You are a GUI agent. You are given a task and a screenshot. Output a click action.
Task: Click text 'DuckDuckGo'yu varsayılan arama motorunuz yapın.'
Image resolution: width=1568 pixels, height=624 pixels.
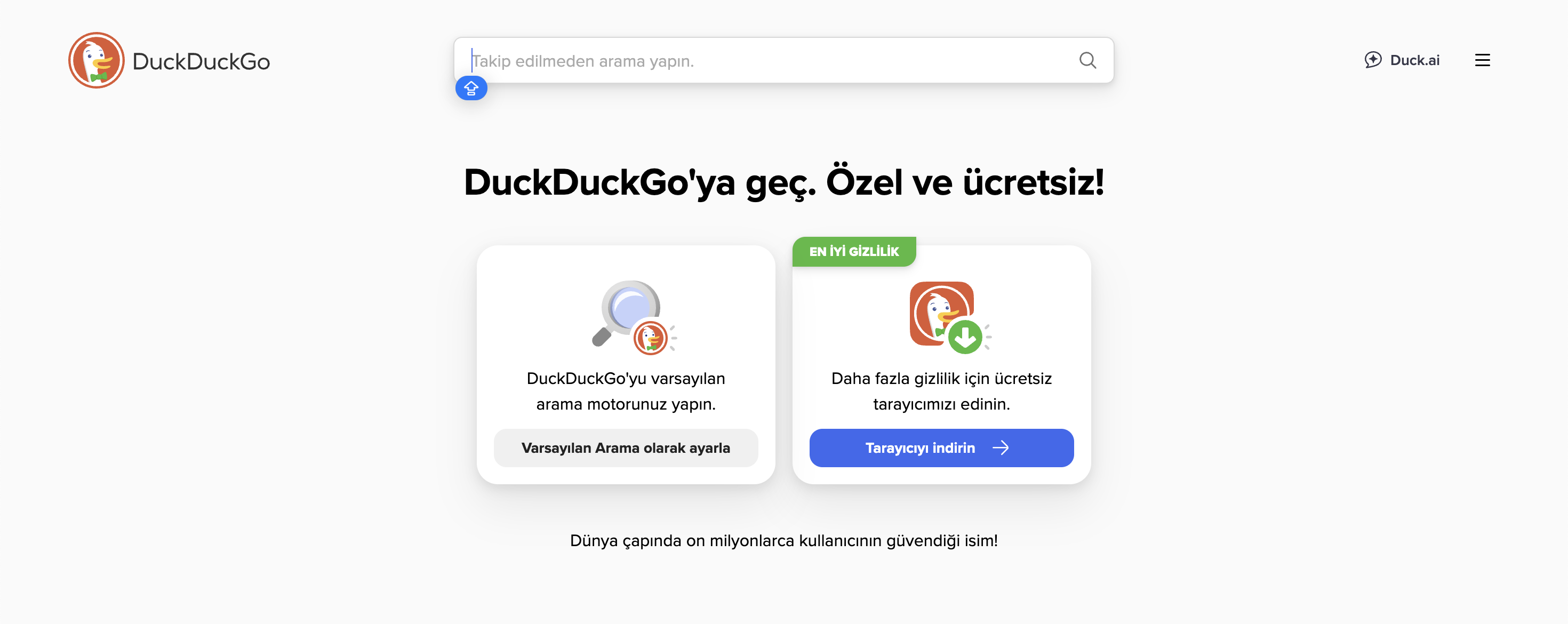coord(626,391)
